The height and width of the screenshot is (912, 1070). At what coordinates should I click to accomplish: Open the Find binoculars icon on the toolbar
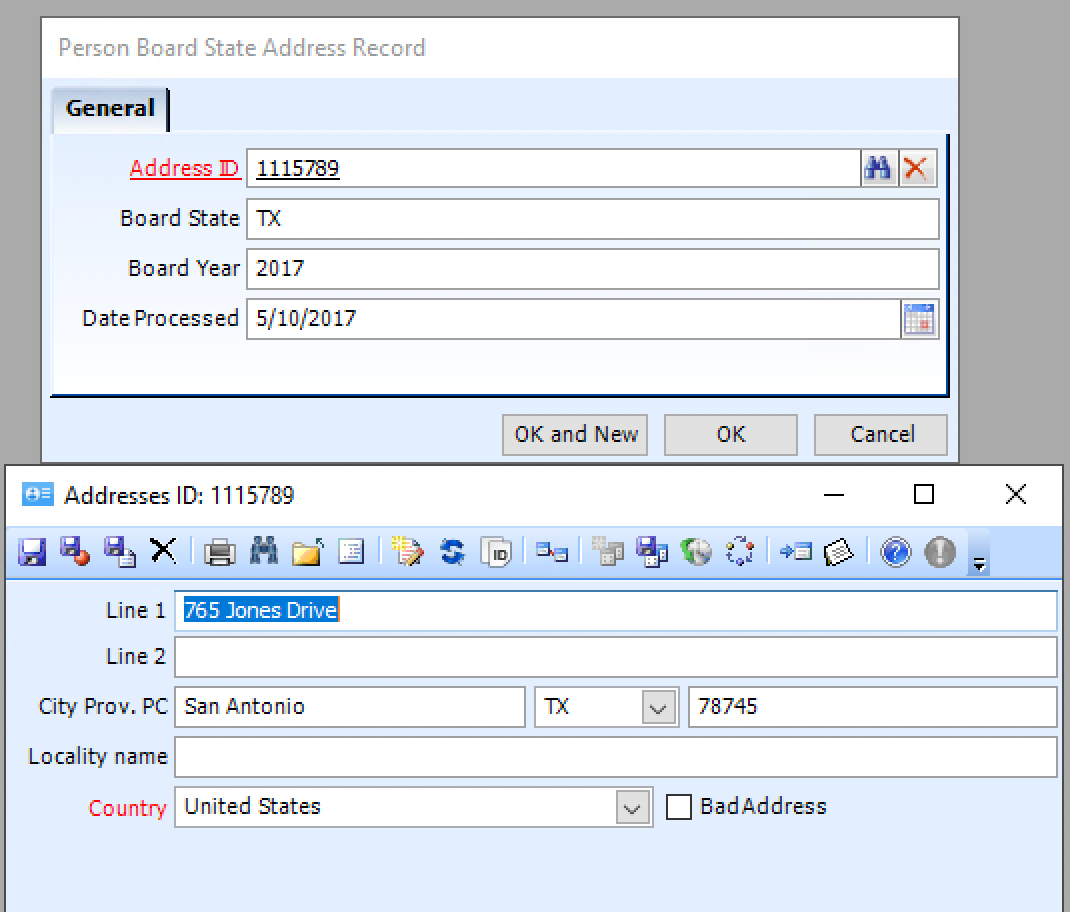click(265, 552)
